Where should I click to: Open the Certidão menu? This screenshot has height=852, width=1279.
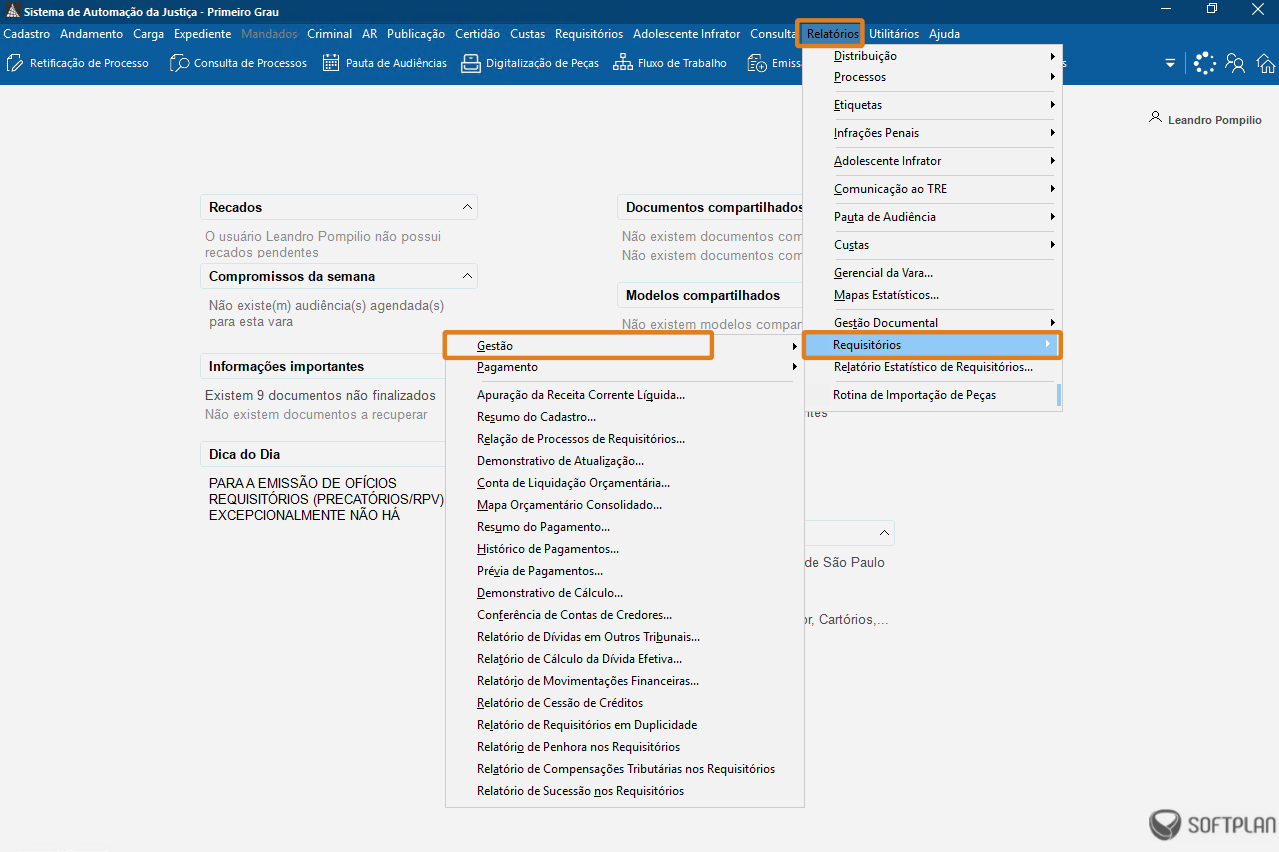coord(477,34)
